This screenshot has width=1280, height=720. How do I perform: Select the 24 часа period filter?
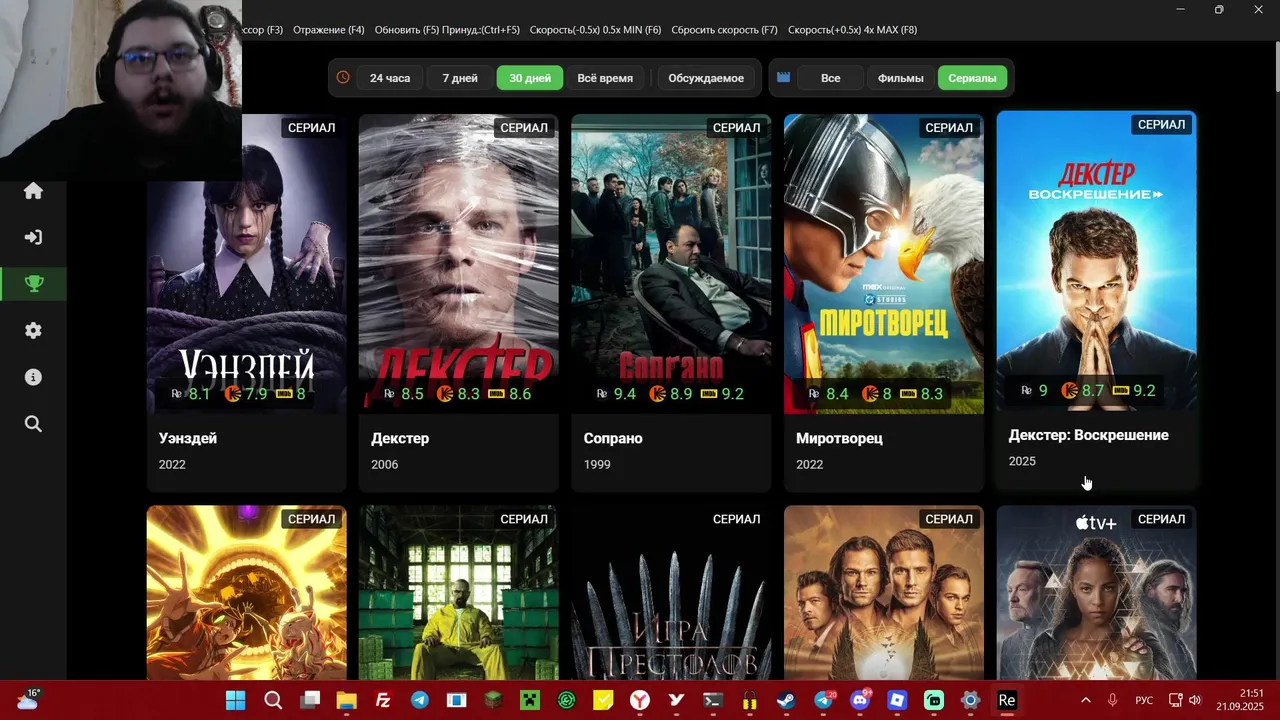click(x=390, y=78)
